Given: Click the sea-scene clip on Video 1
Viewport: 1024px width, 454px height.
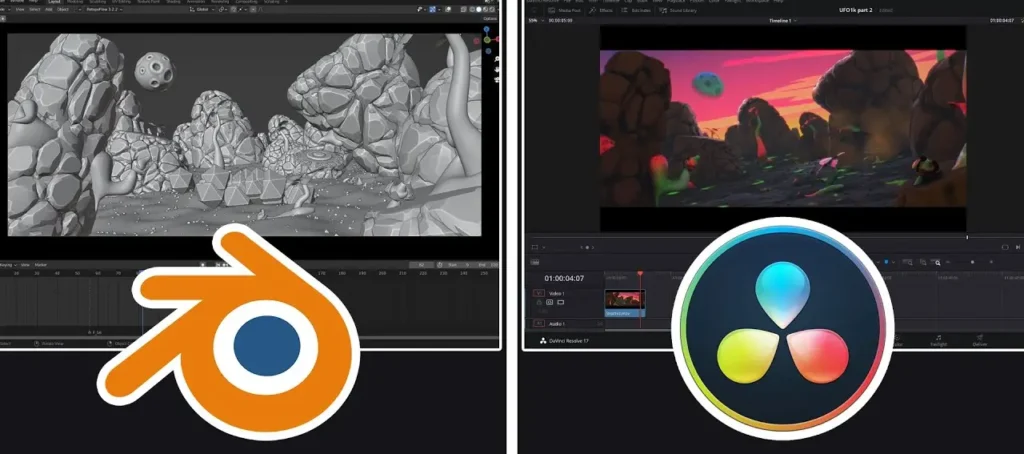Looking at the screenshot, I should (x=624, y=301).
